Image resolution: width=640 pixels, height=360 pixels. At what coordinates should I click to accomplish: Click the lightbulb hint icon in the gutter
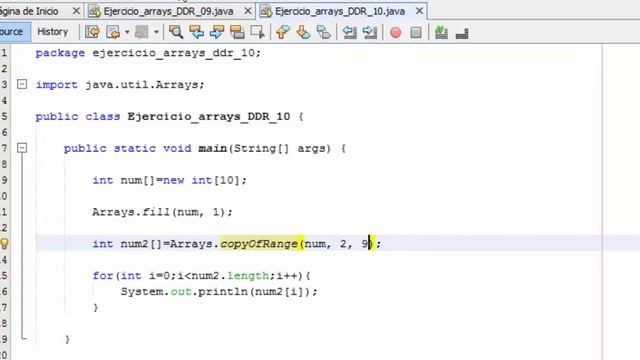pos(4,244)
